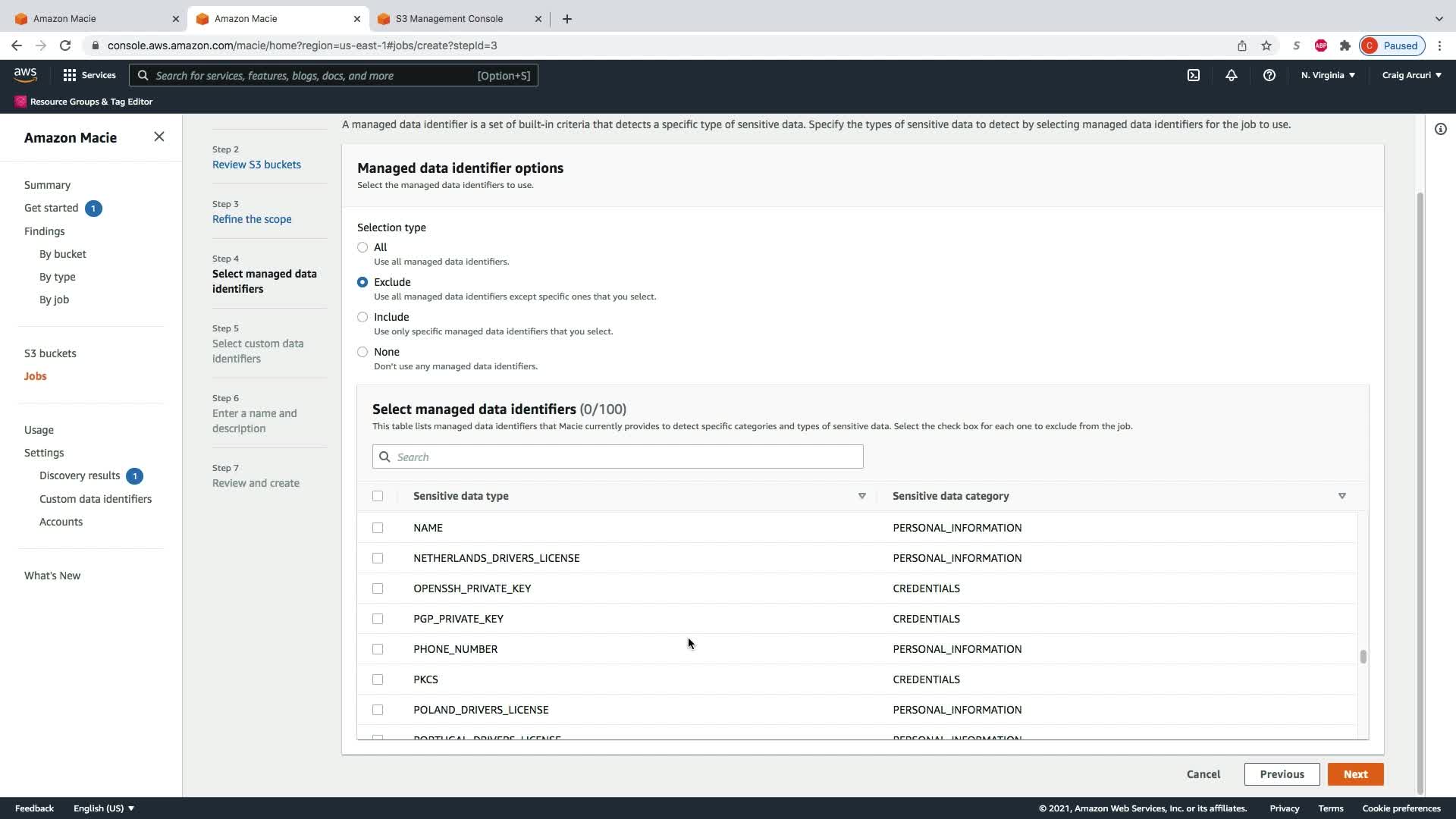Switch to S3 Management Console tab
This screenshot has height=819, width=1456.
click(x=449, y=18)
